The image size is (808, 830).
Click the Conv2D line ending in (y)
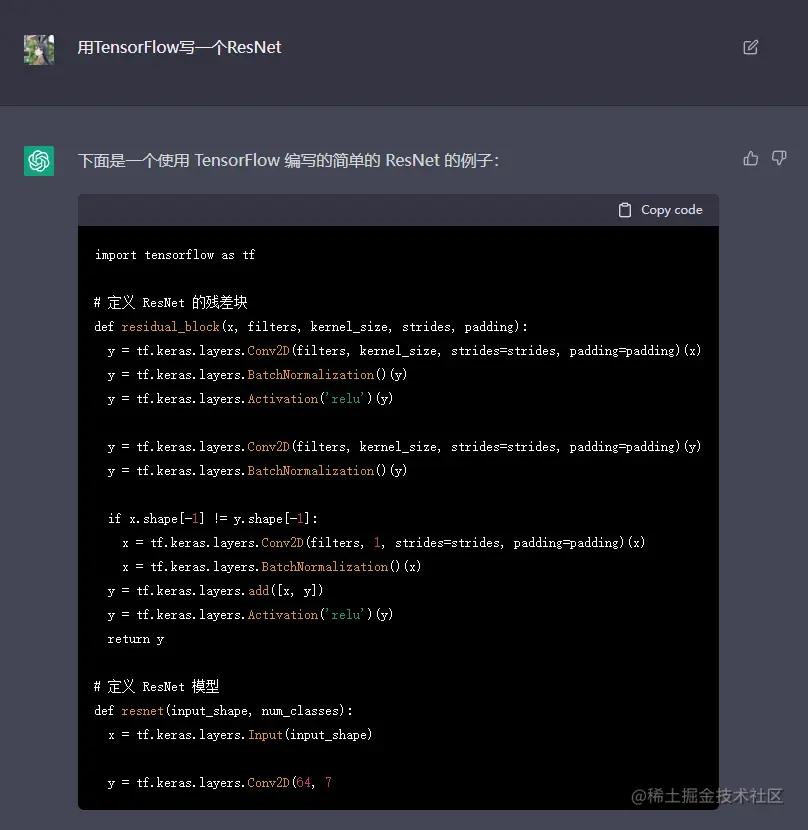(x=405, y=447)
